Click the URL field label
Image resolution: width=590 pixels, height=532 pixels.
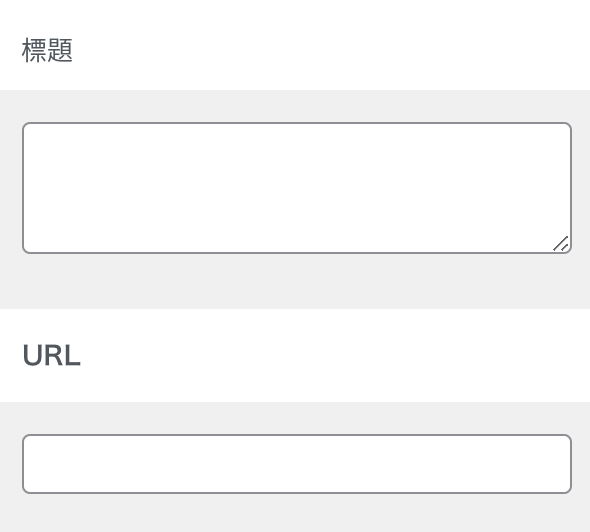(x=52, y=355)
